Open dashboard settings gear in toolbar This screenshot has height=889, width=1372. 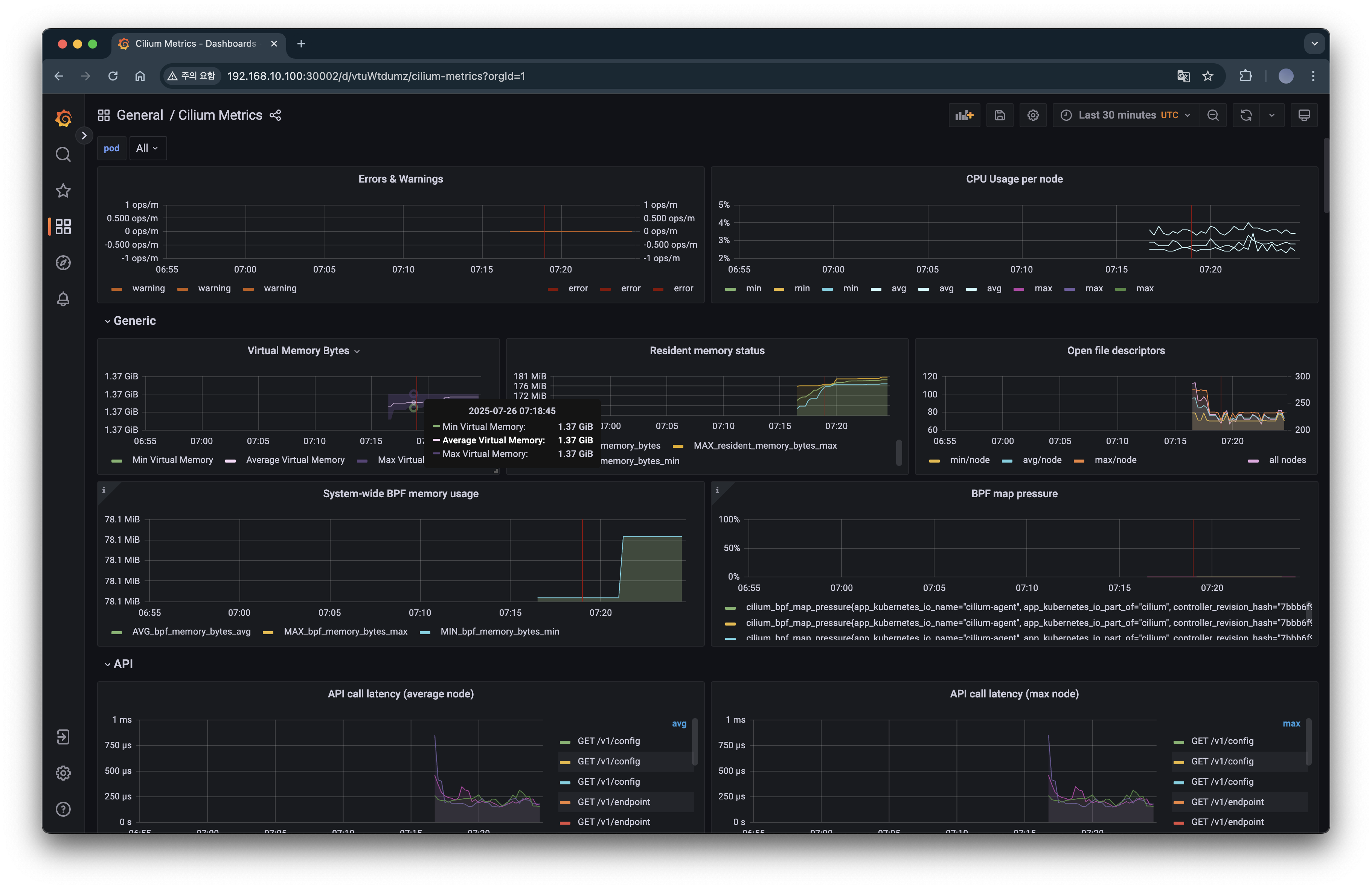pyautogui.click(x=1032, y=115)
